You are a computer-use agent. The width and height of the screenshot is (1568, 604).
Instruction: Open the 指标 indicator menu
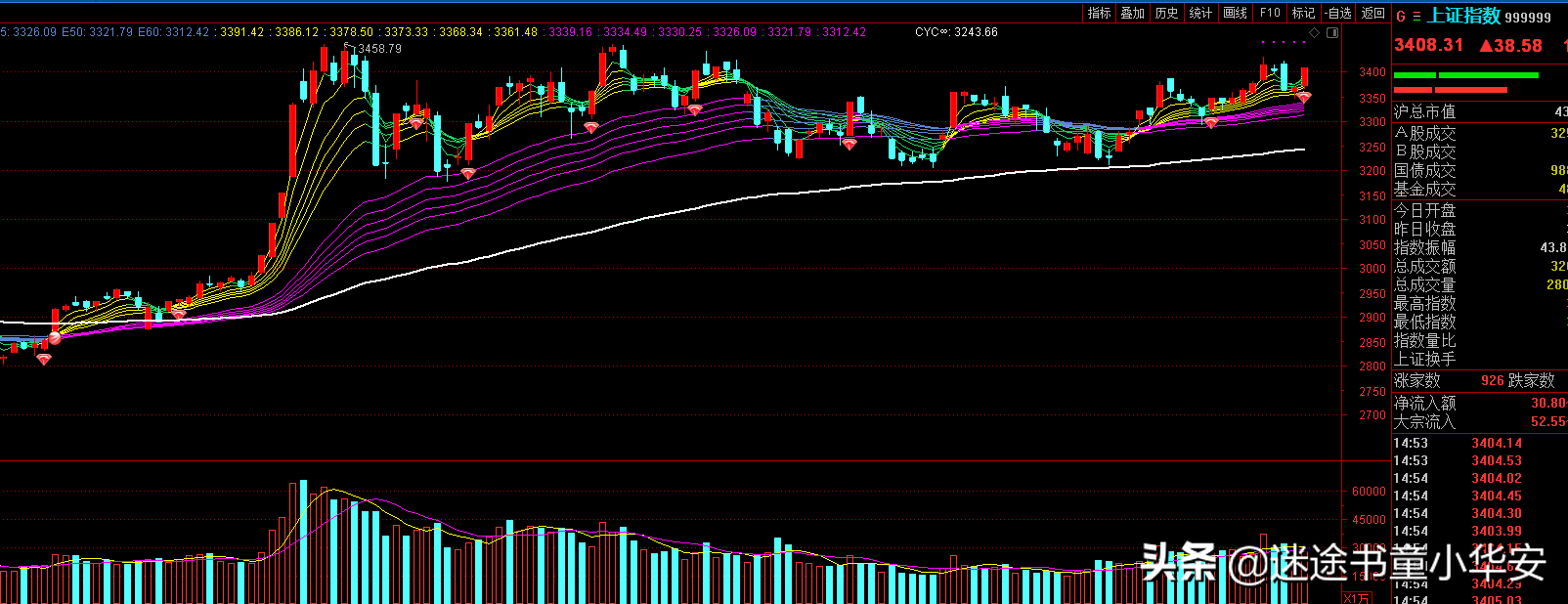(x=1100, y=13)
